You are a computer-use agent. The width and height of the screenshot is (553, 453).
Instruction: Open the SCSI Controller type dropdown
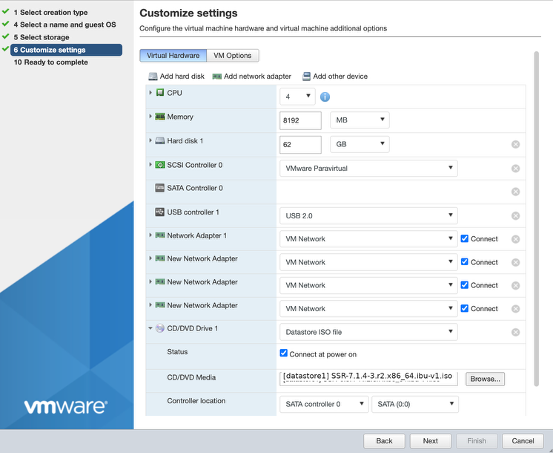coord(368,168)
